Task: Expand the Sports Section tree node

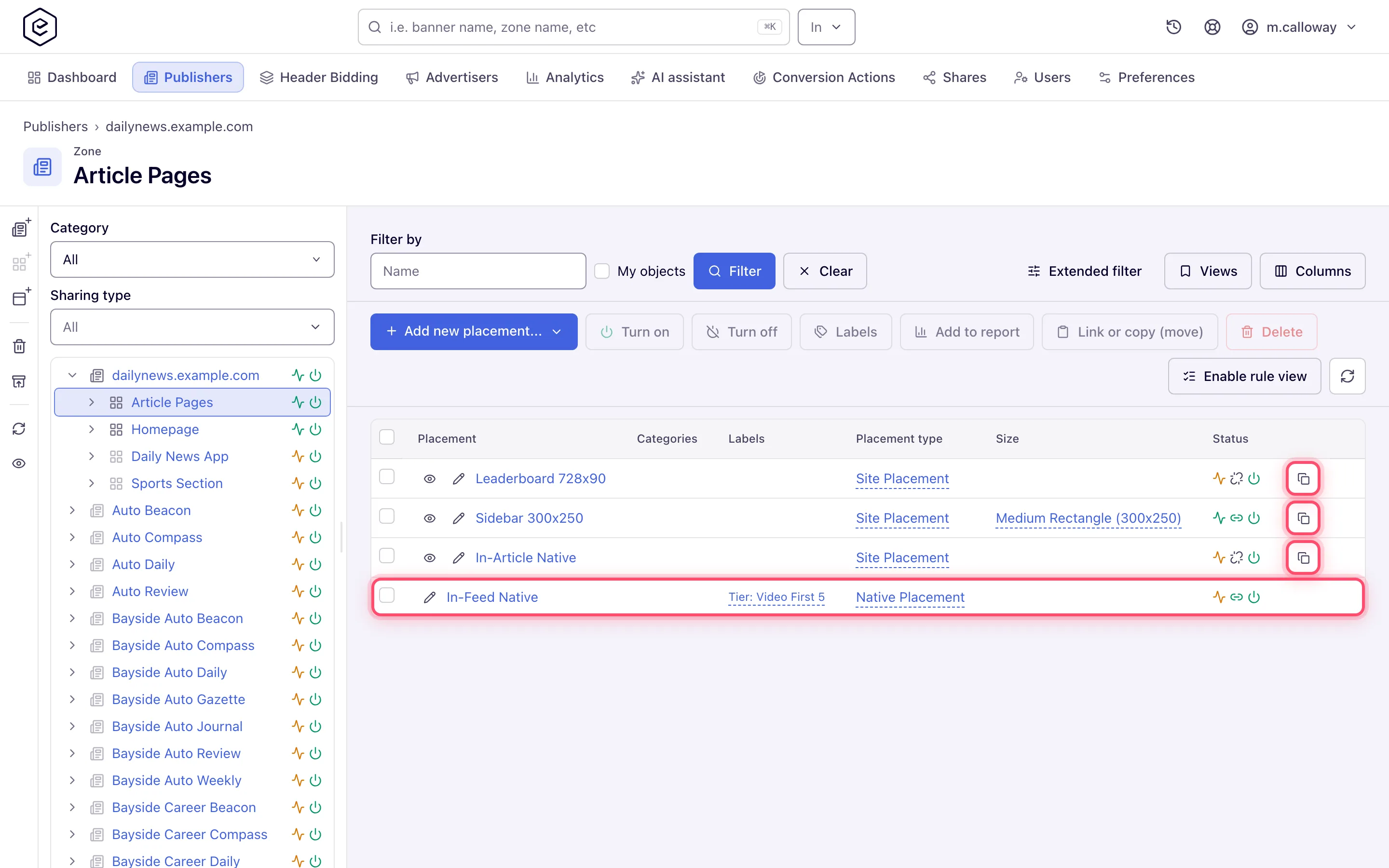Action: [x=91, y=483]
